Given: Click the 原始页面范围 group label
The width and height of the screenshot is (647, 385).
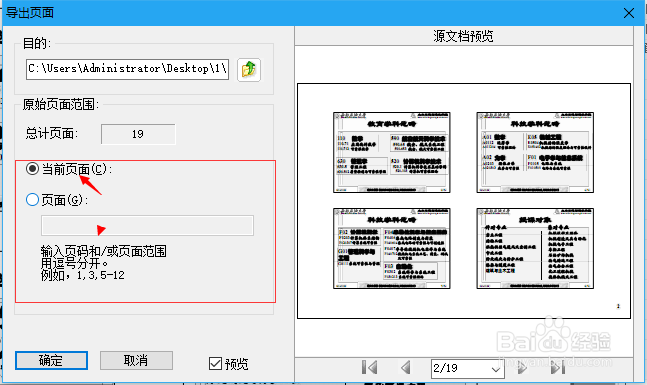Looking at the screenshot, I should point(61,104).
